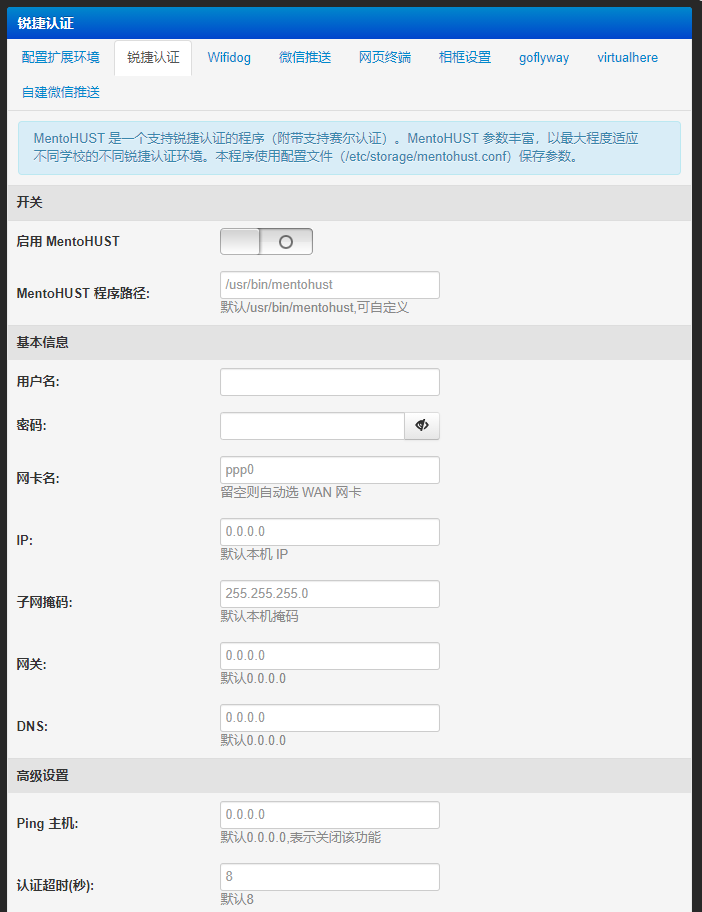
Task: Click the MentoHUST 程序路径 input field
Action: click(x=329, y=285)
